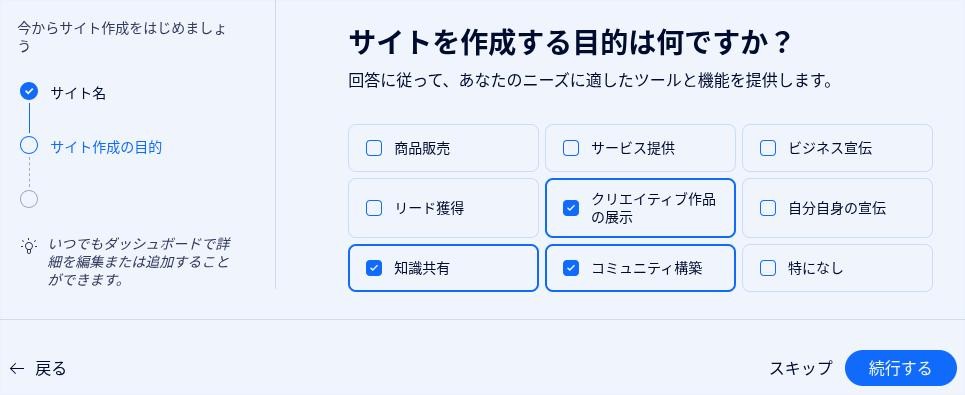965x395 pixels.
Task: Check the サービス提供 checkbox
Action: click(x=571, y=148)
